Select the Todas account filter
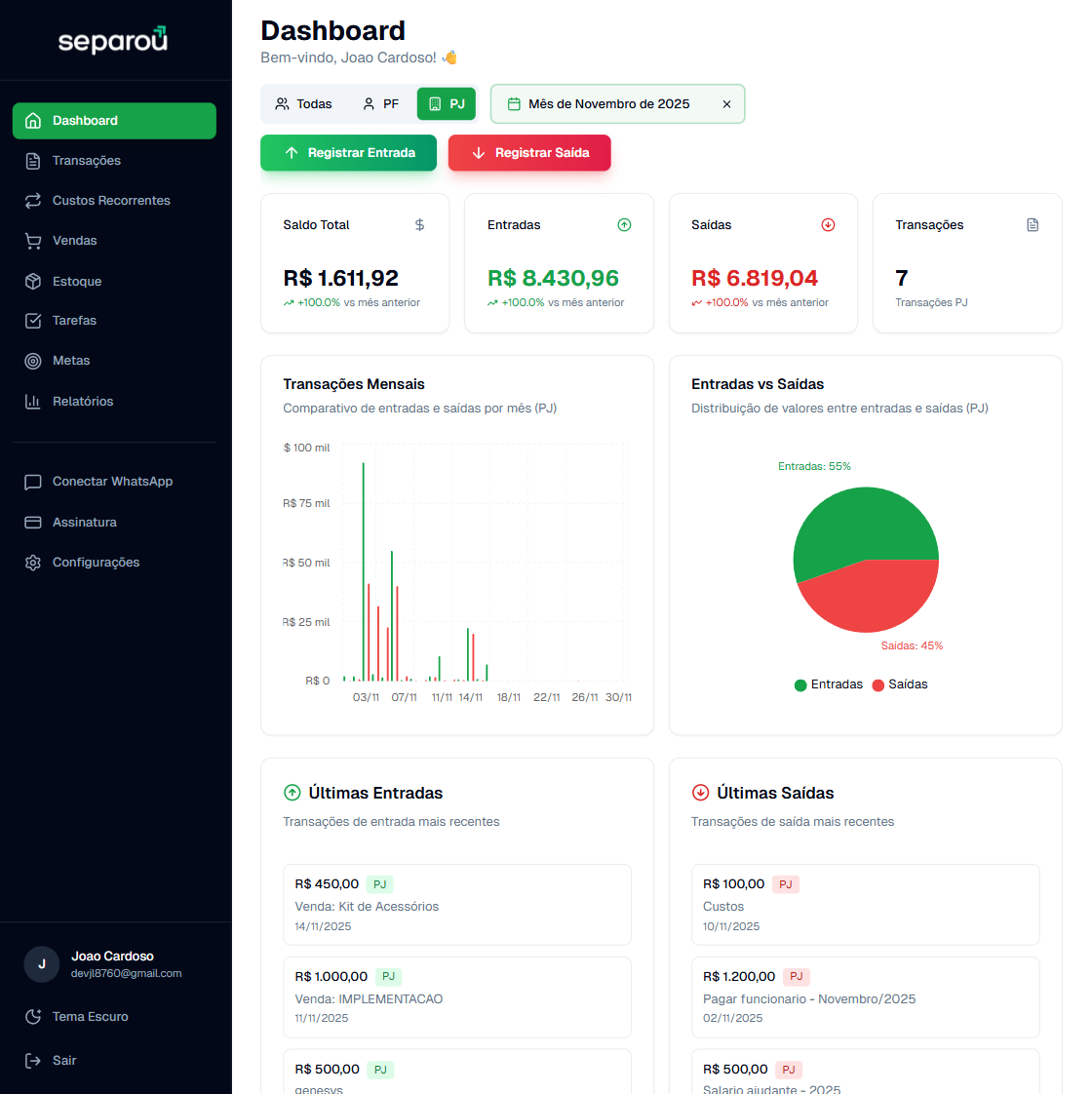The image size is (1092, 1094). point(305,103)
